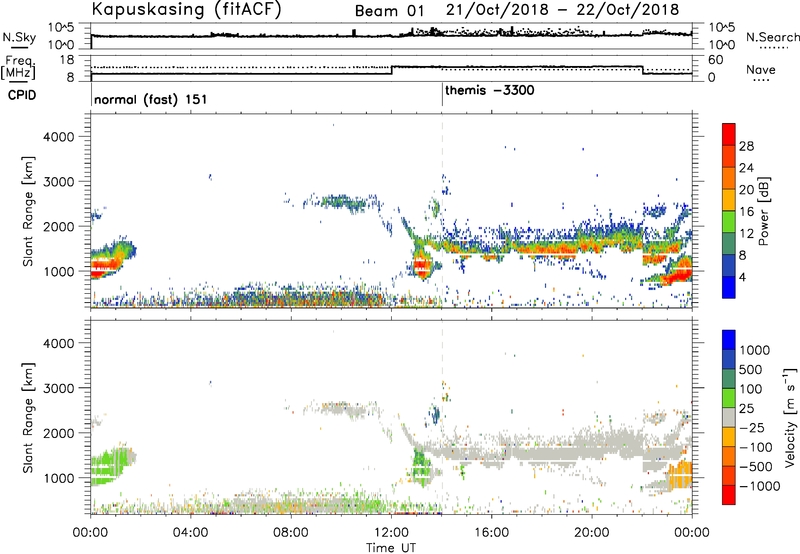Click the '4000' range tick on the power panel
Image resolution: width=800 pixels, height=554 pixels.
tap(59, 137)
